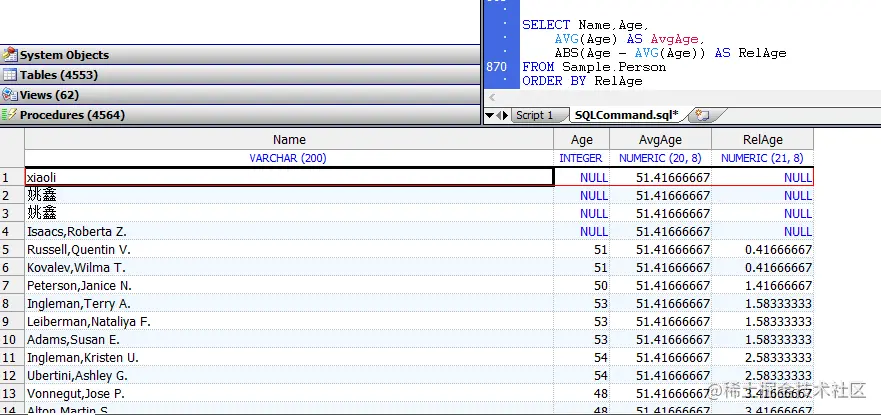Click the NULL Age cell for xiaoli

click(582, 177)
